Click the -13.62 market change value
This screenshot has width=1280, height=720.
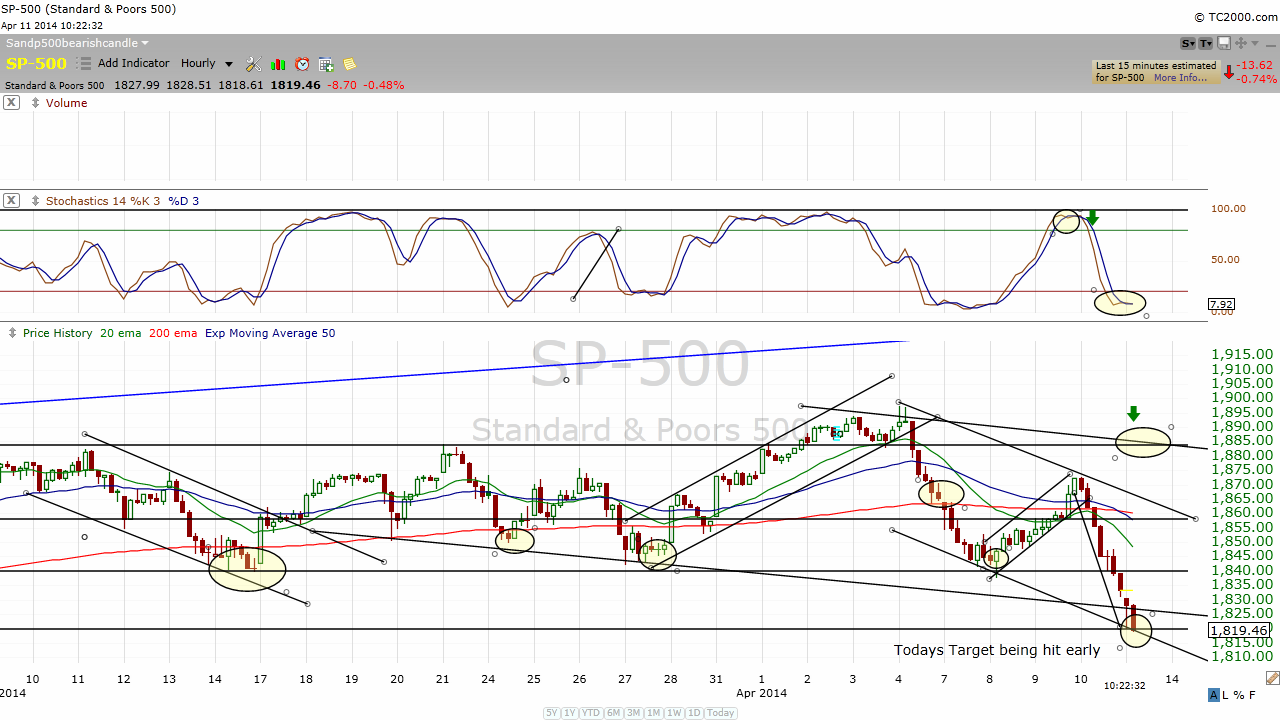pos(1255,65)
